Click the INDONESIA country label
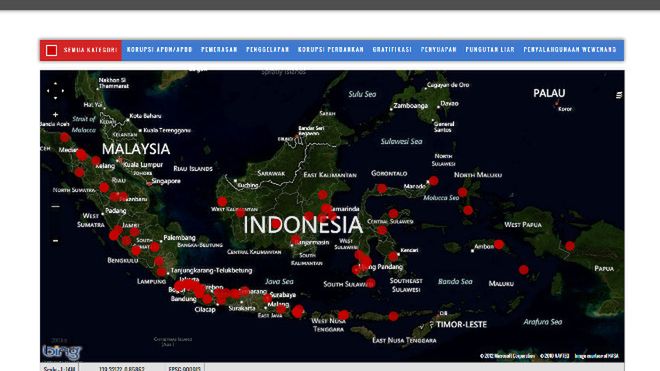 pyautogui.click(x=303, y=225)
